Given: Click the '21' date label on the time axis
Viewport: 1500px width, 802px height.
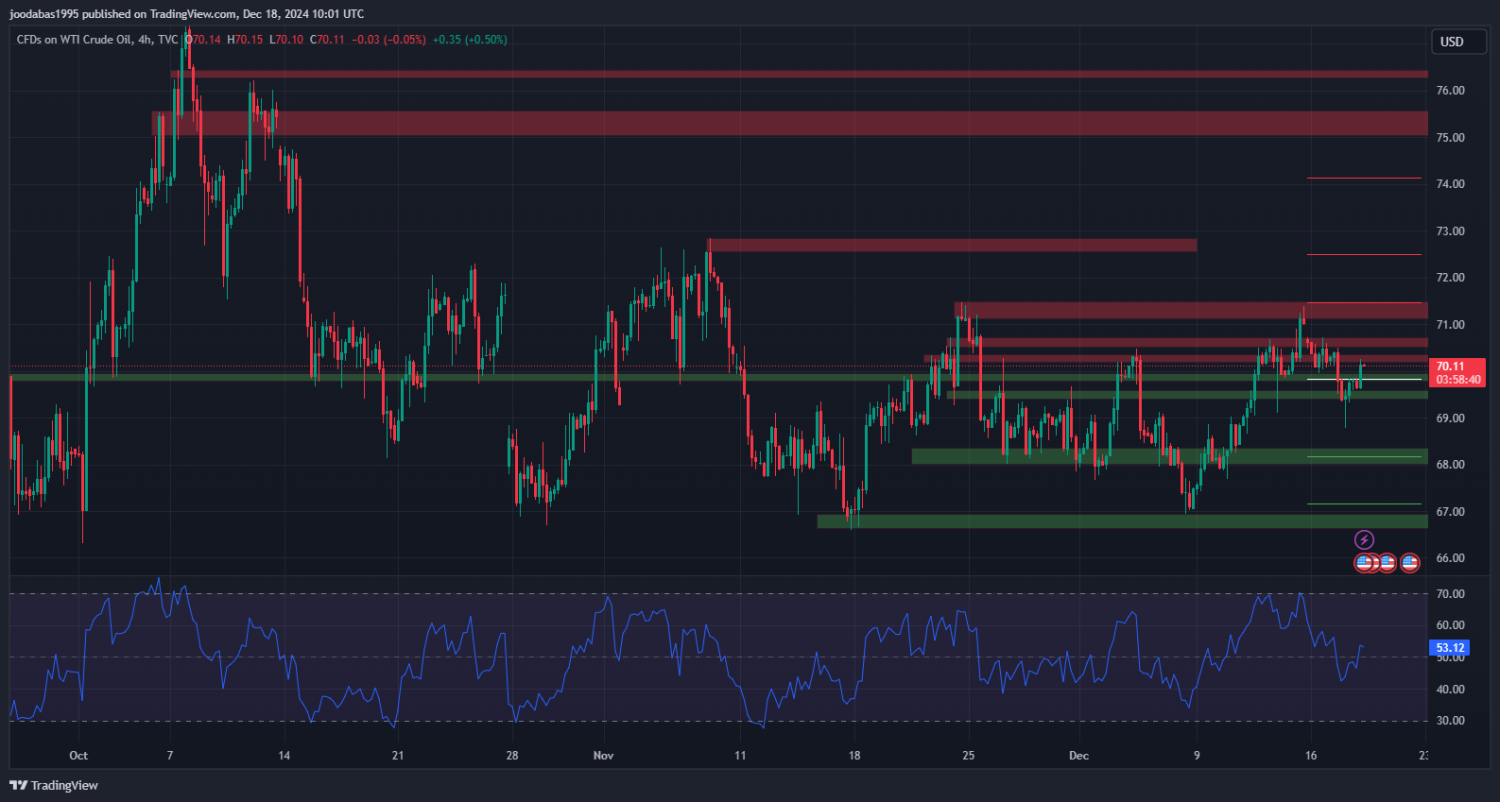Looking at the screenshot, I should (x=397, y=755).
